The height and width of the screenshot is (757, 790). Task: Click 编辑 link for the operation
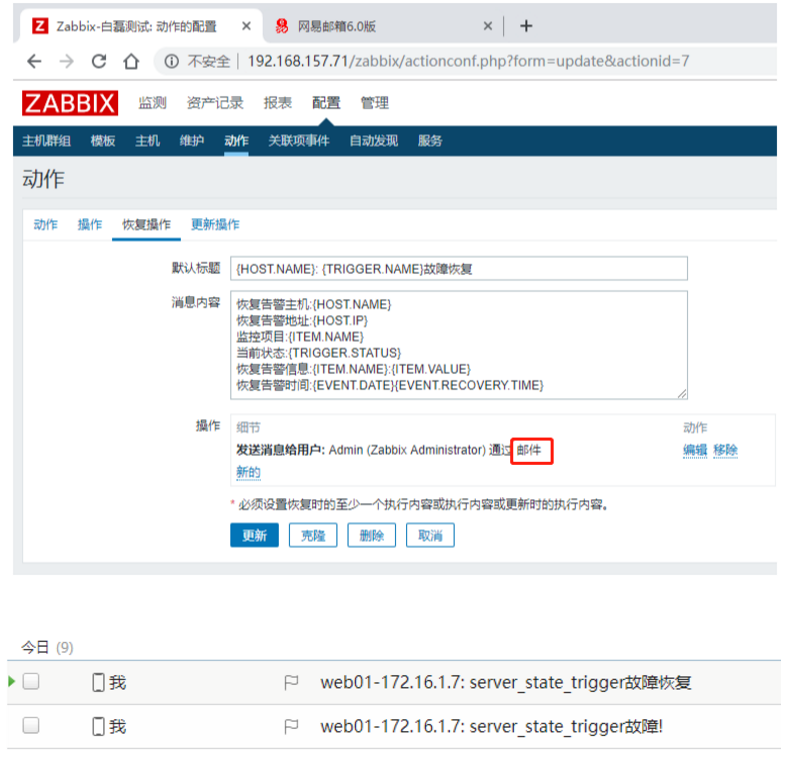click(x=695, y=450)
